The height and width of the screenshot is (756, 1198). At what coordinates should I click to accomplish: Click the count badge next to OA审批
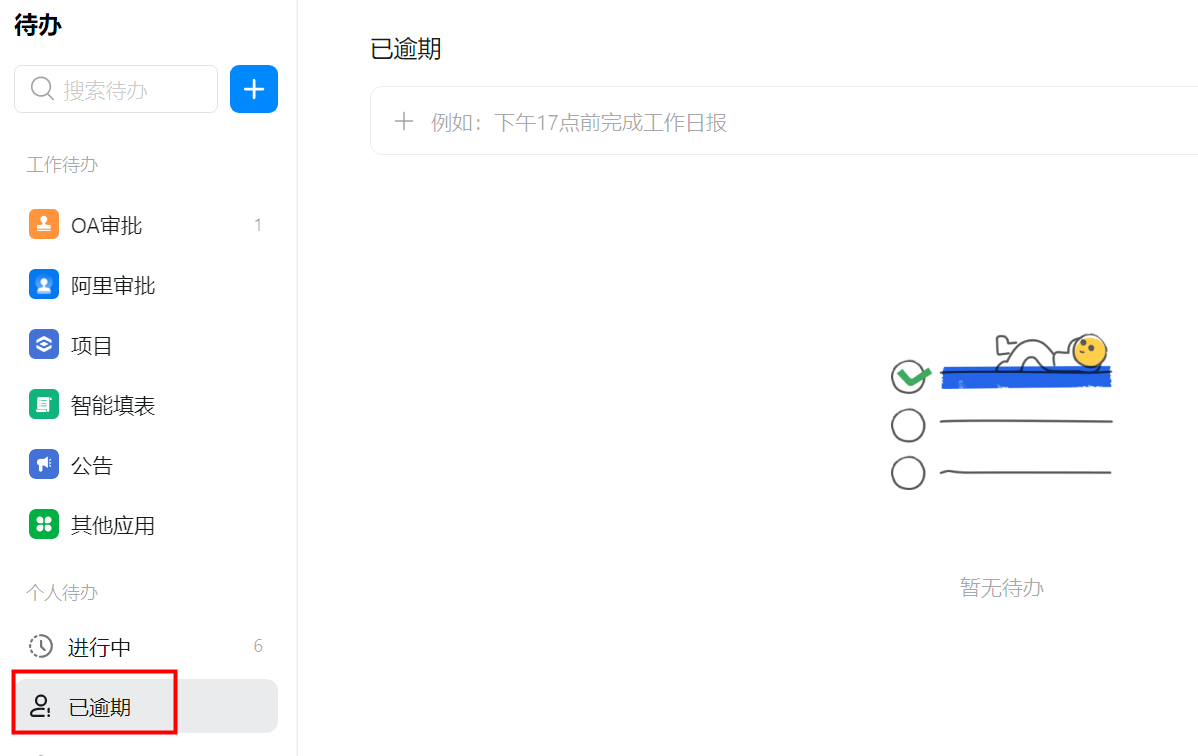(258, 224)
